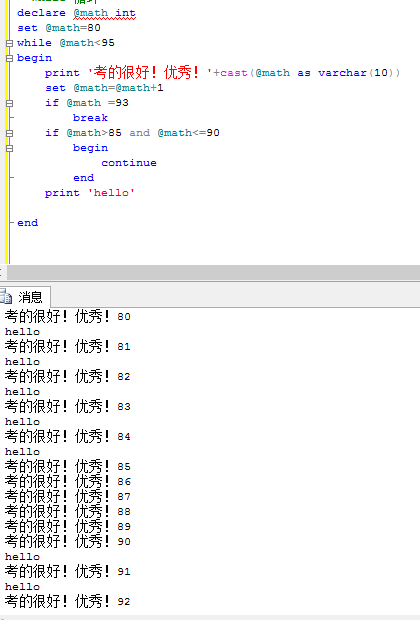Viewport: 420px width, 620px height.
Task: Click output line ending in 92
Action: [x=68, y=602]
